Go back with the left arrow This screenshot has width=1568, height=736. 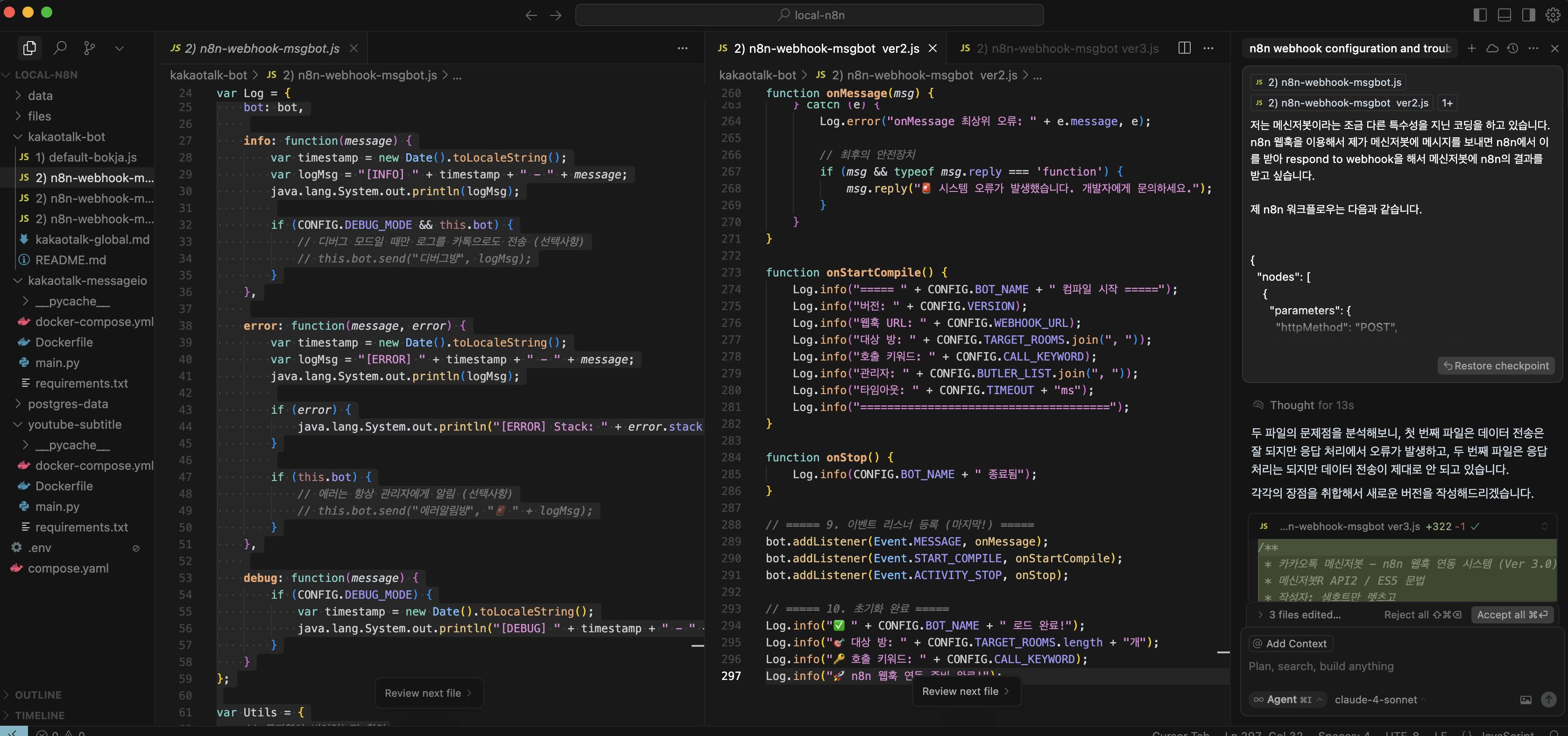pyautogui.click(x=531, y=15)
